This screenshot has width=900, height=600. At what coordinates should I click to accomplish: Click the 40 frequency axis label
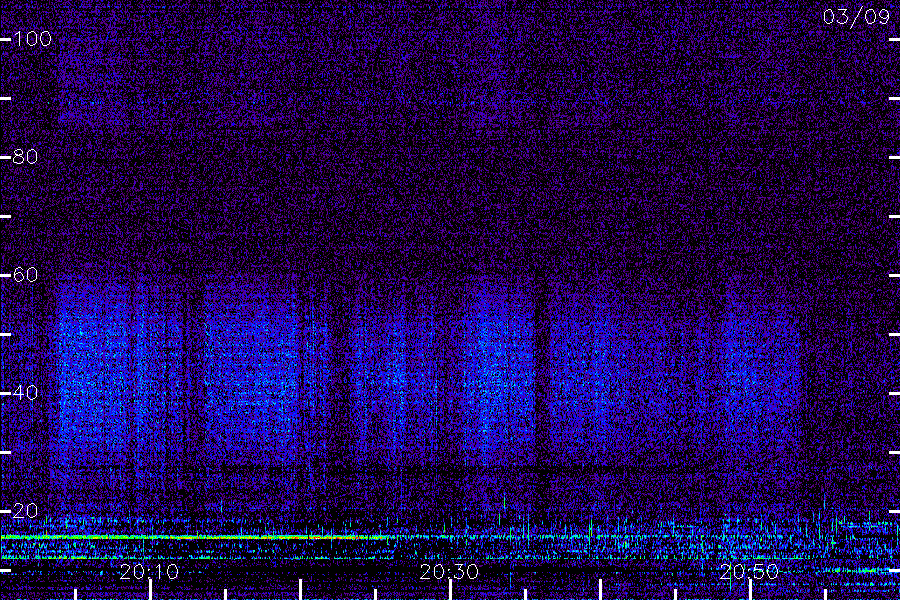point(25,393)
